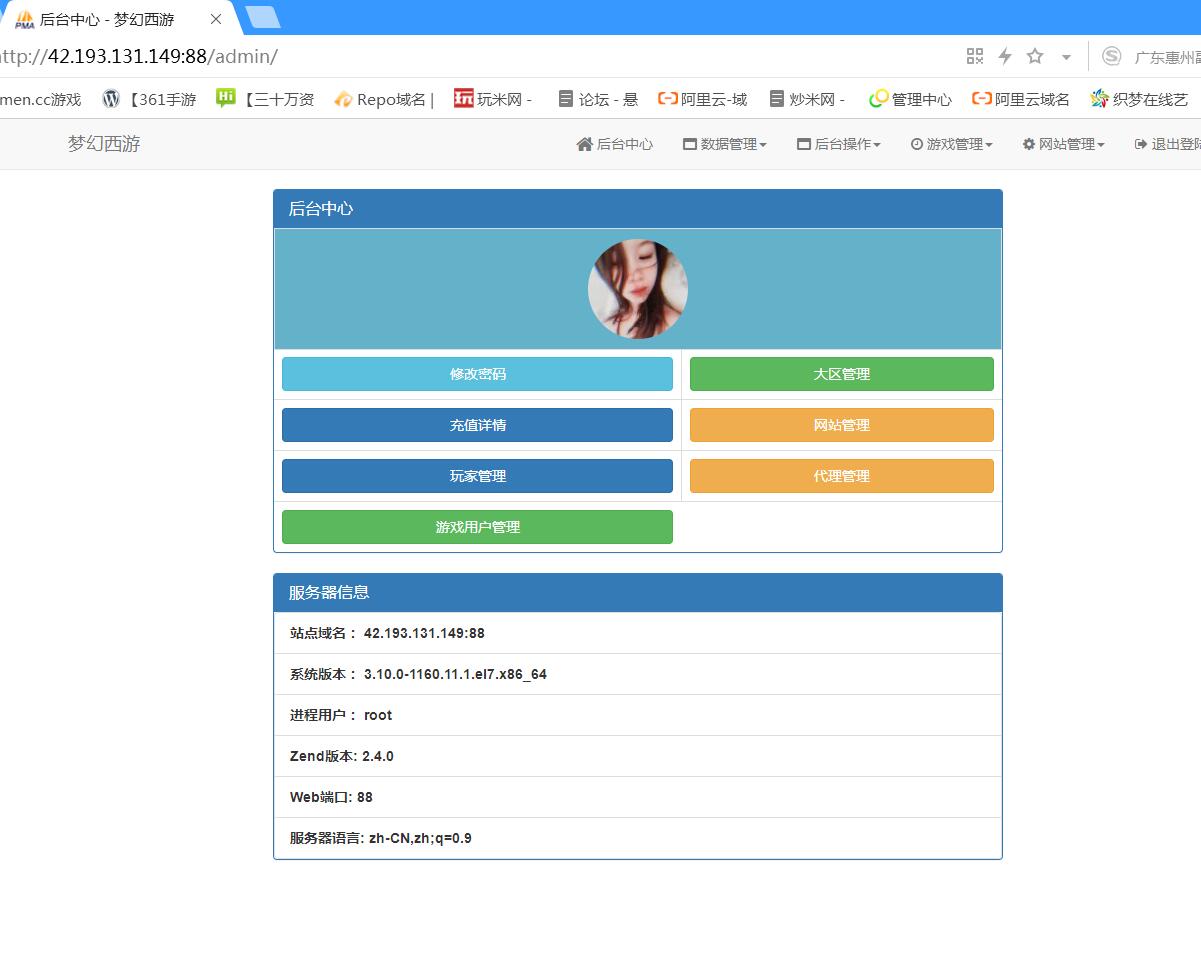Click the Sogou search engine icon
1201x967 pixels.
click(1111, 56)
